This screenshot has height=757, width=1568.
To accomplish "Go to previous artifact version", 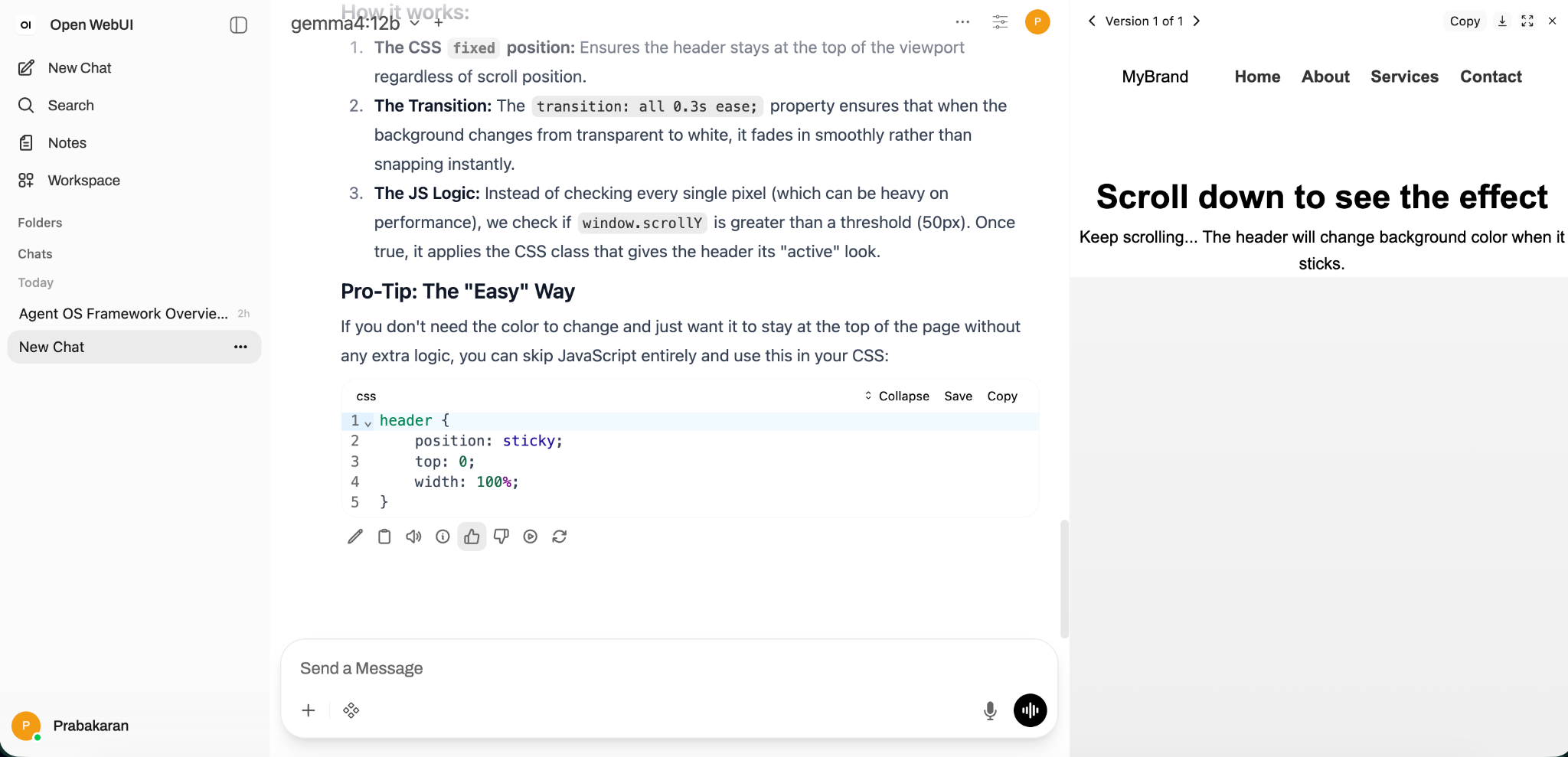I will pyautogui.click(x=1092, y=21).
